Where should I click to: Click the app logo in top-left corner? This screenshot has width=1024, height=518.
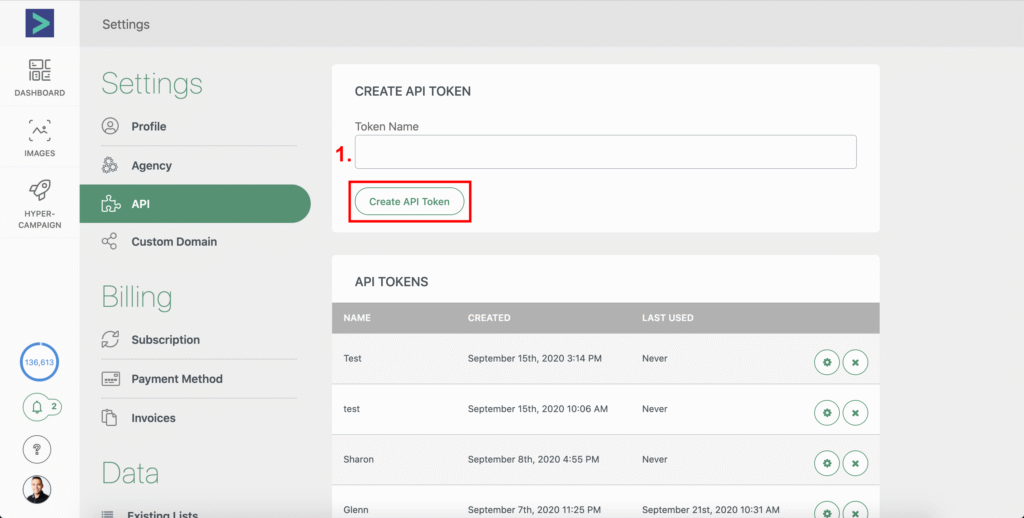tap(39, 23)
